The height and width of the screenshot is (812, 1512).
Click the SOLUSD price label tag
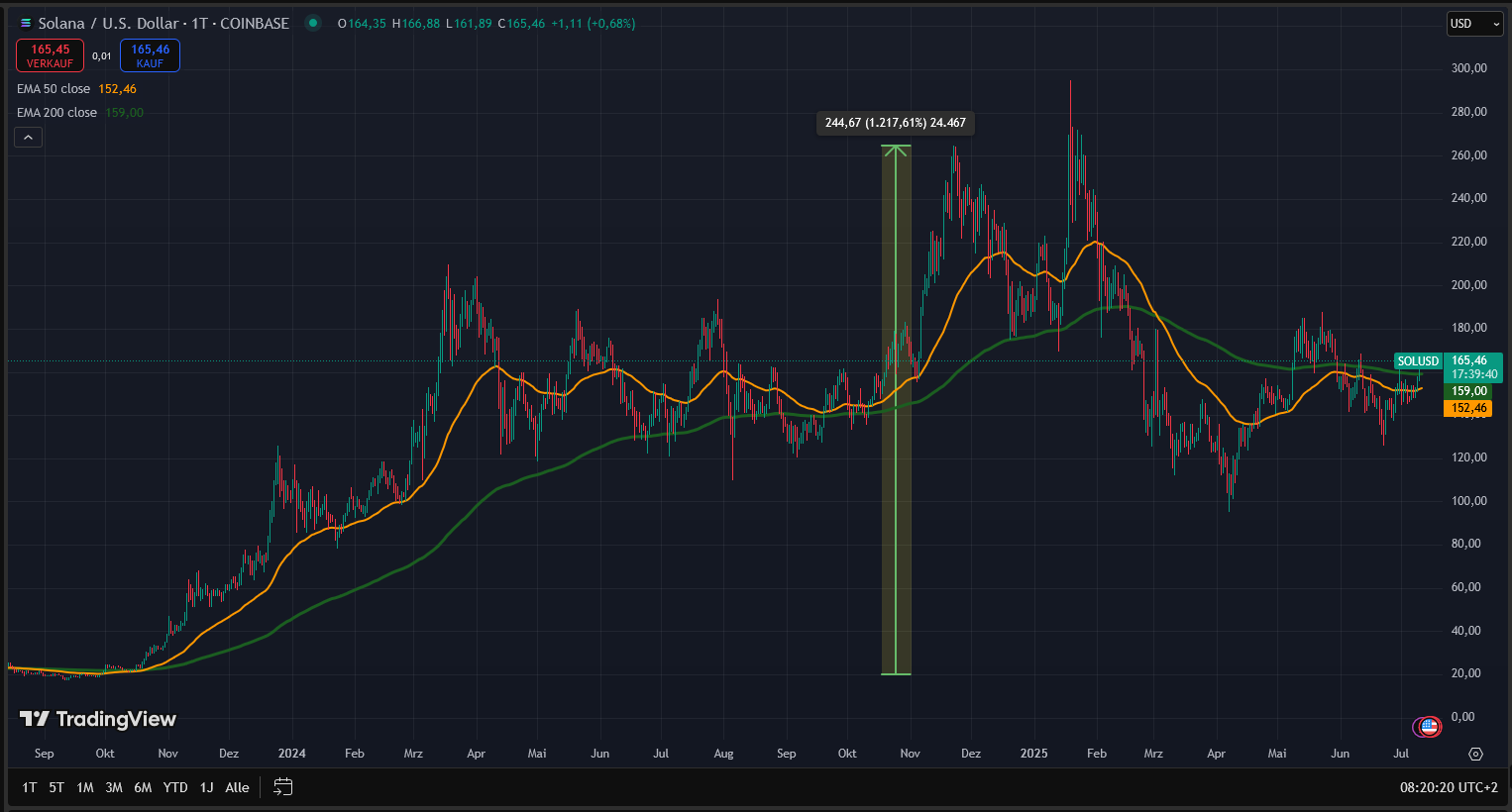click(1418, 361)
